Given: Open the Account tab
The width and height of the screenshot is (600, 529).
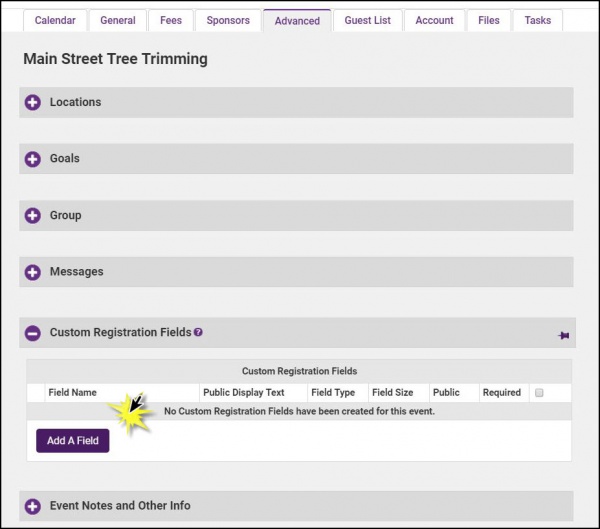Looking at the screenshot, I should (434, 20).
